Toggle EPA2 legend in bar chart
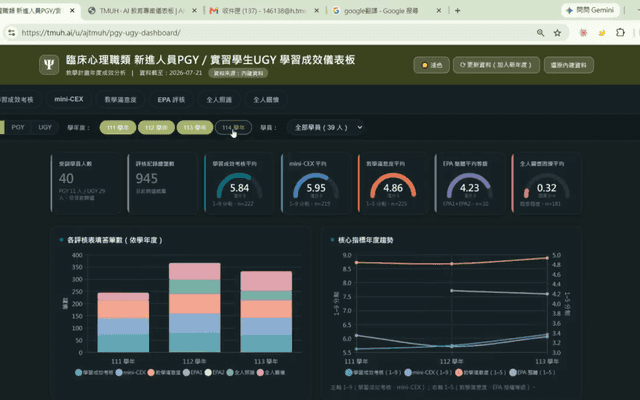Screen dimensions: 640x400 (214, 373)
